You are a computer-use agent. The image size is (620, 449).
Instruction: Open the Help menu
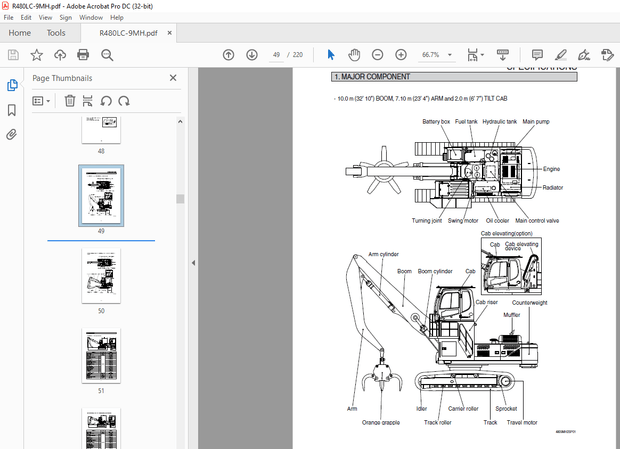tap(117, 17)
